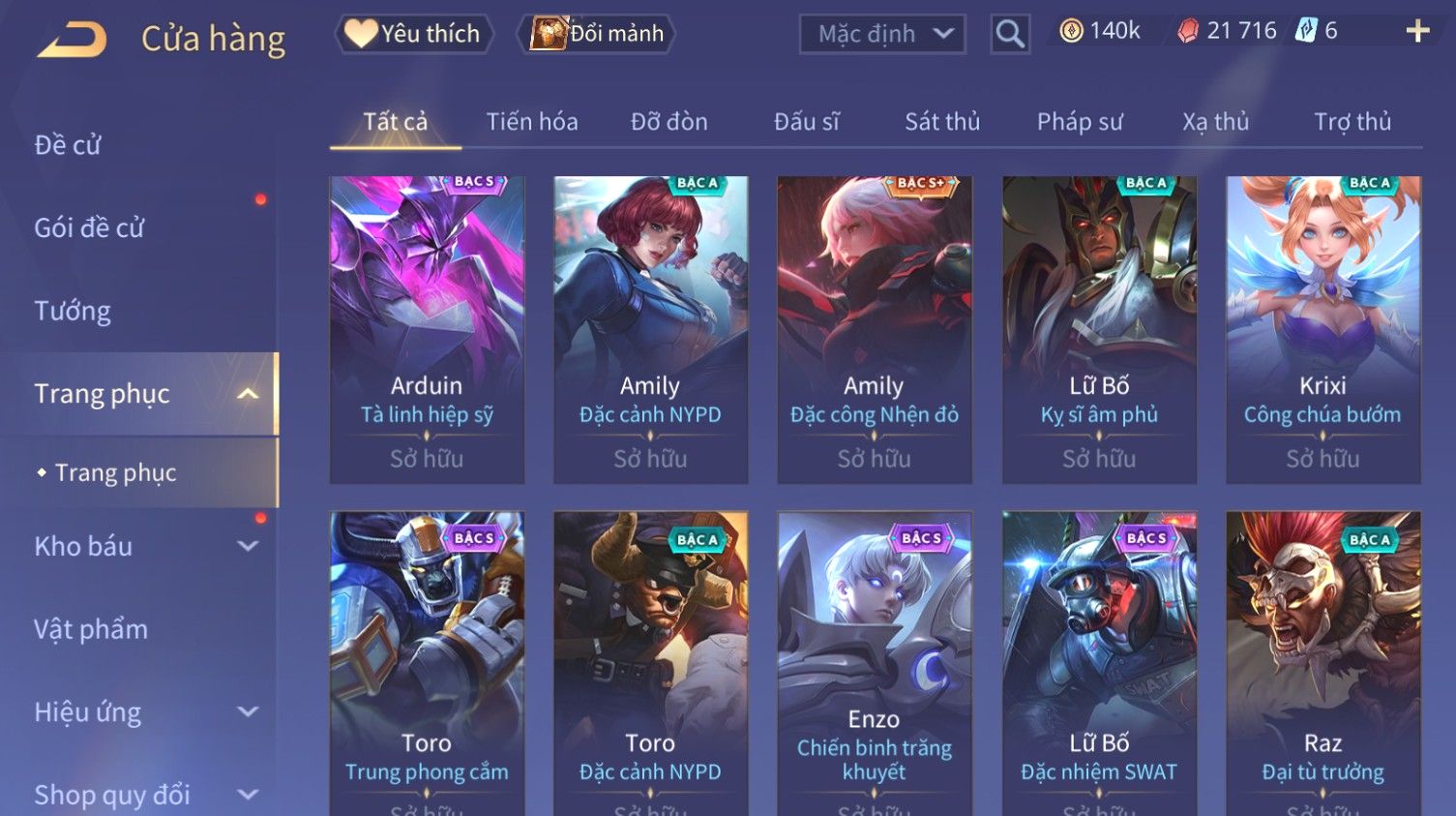Select the Krixi Công chúa bướm skin
The width and height of the screenshot is (1456, 816).
point(1322,329)
